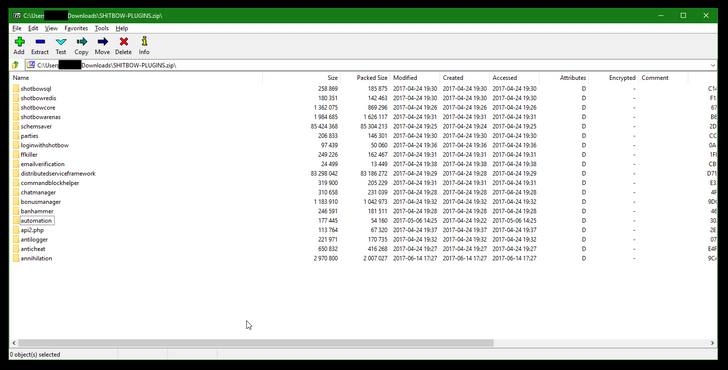Select the antilogger folder name

click(x=34, y=240)
